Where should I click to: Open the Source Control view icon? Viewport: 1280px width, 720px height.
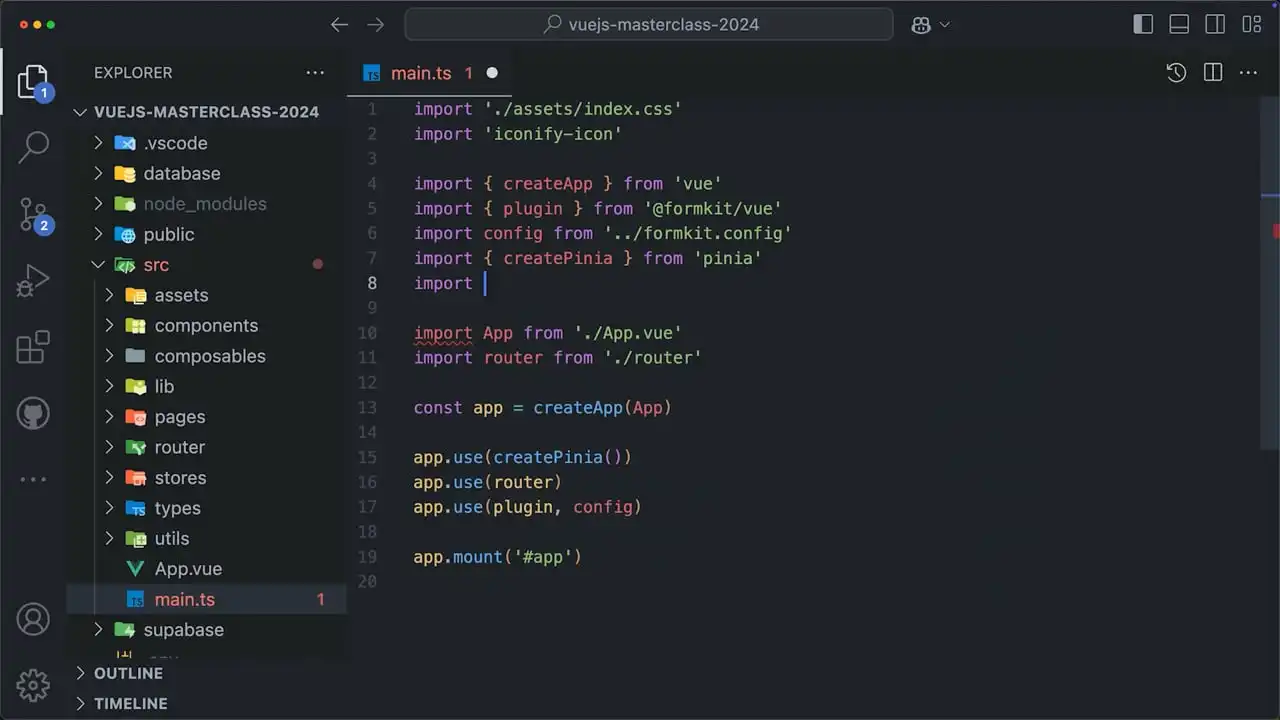point(33,215)
